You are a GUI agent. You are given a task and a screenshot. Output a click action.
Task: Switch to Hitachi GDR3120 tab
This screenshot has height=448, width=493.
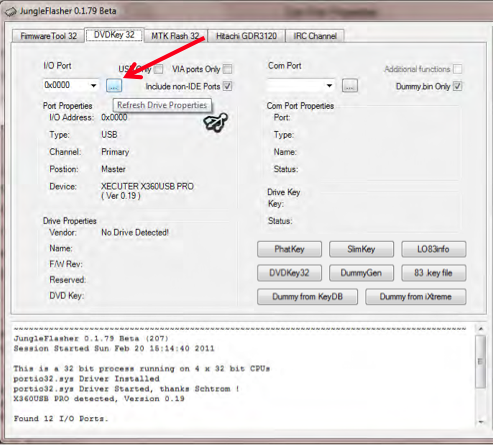(x=246, y=36)
